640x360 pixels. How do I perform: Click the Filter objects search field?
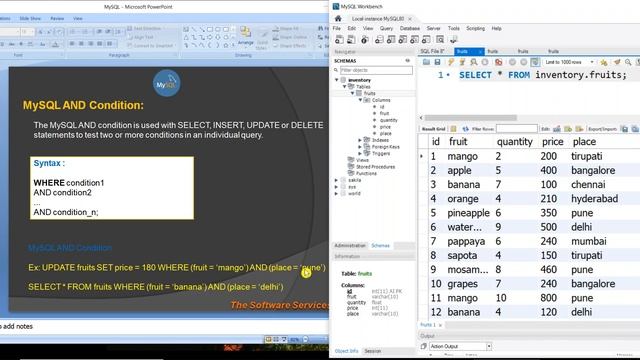376,70
